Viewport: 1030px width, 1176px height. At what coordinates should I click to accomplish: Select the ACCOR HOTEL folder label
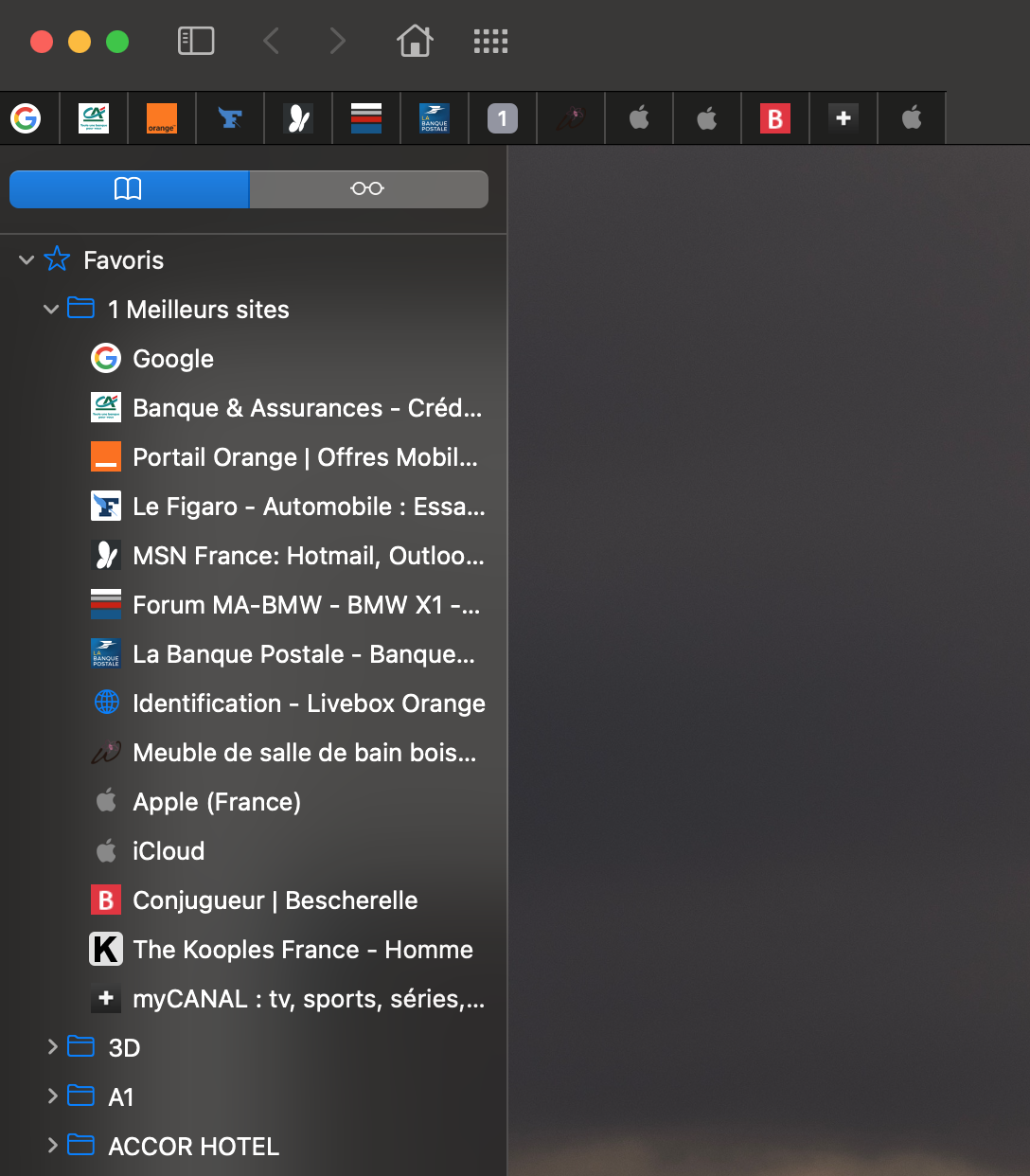pos(193,1147)
